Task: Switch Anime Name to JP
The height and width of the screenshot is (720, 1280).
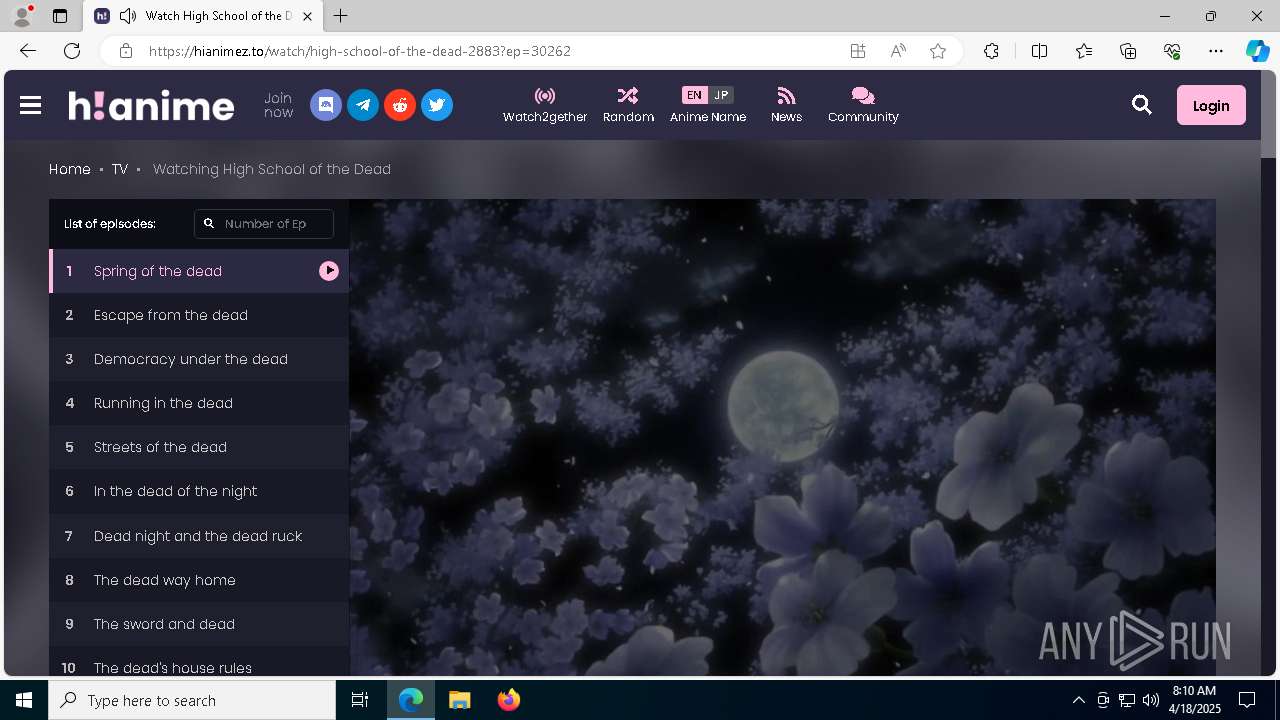Action: point(721,95)
